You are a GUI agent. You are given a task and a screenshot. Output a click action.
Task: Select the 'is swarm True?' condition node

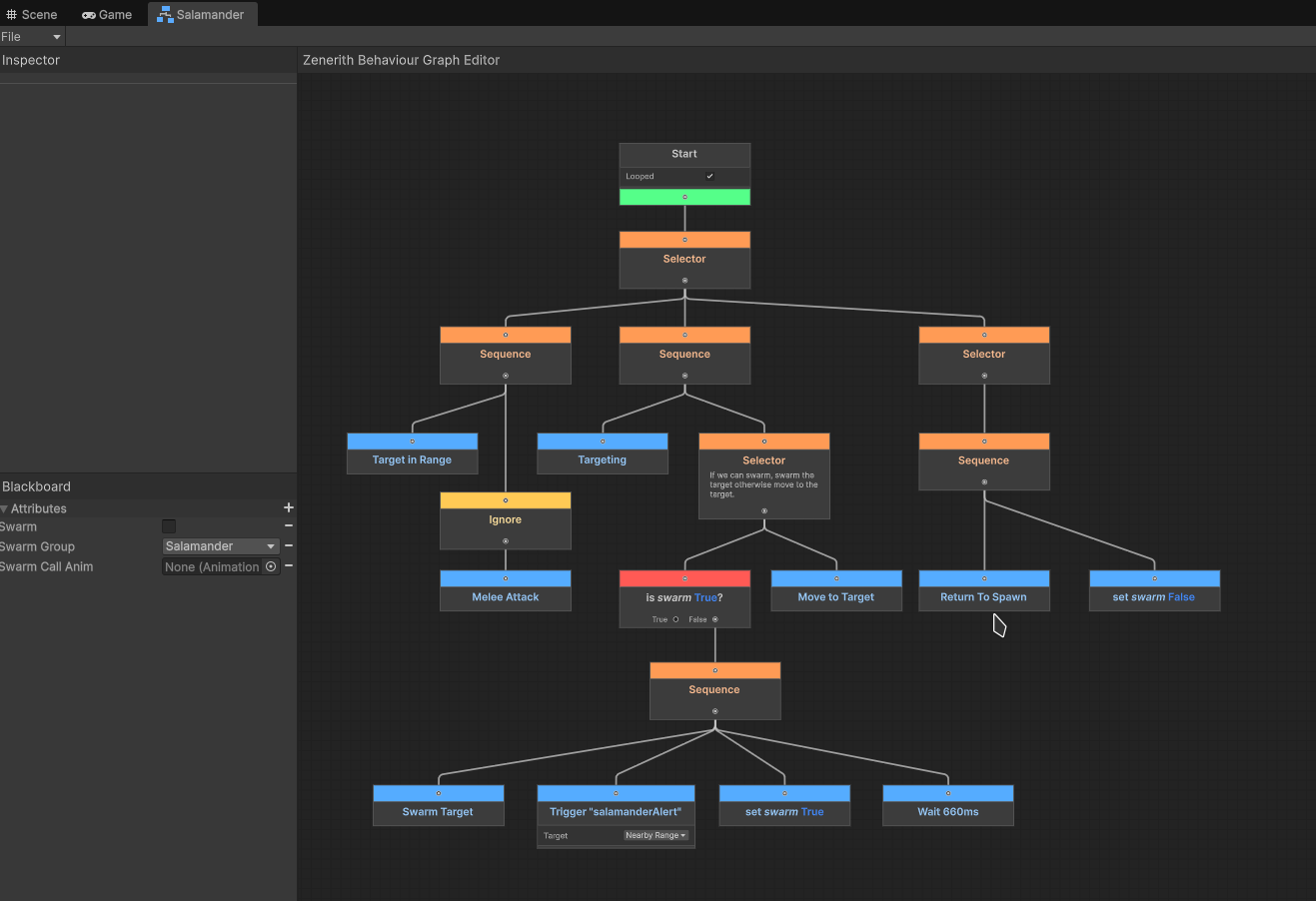click(x=684, y=598)
